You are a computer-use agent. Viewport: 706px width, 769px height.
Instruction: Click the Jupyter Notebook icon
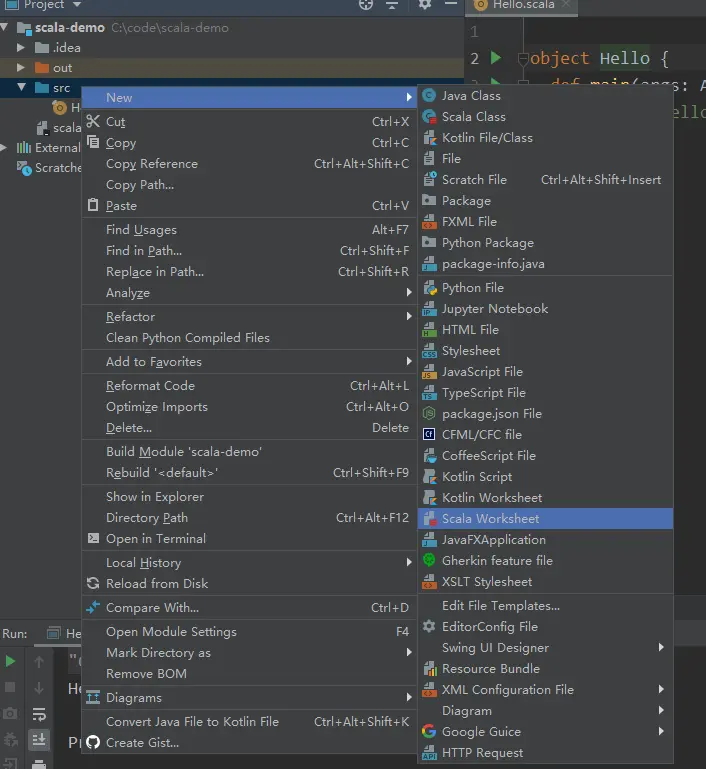point(429,309)
